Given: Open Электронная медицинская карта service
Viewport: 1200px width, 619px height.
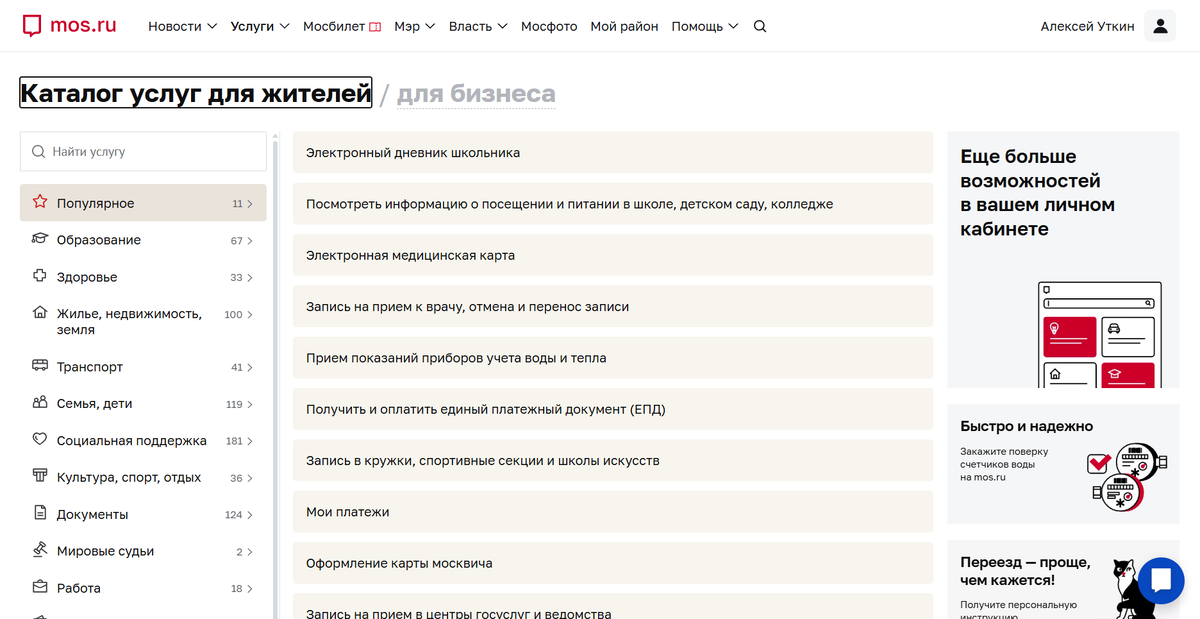Looking at the screenshot, I should (x=613, y=255).
